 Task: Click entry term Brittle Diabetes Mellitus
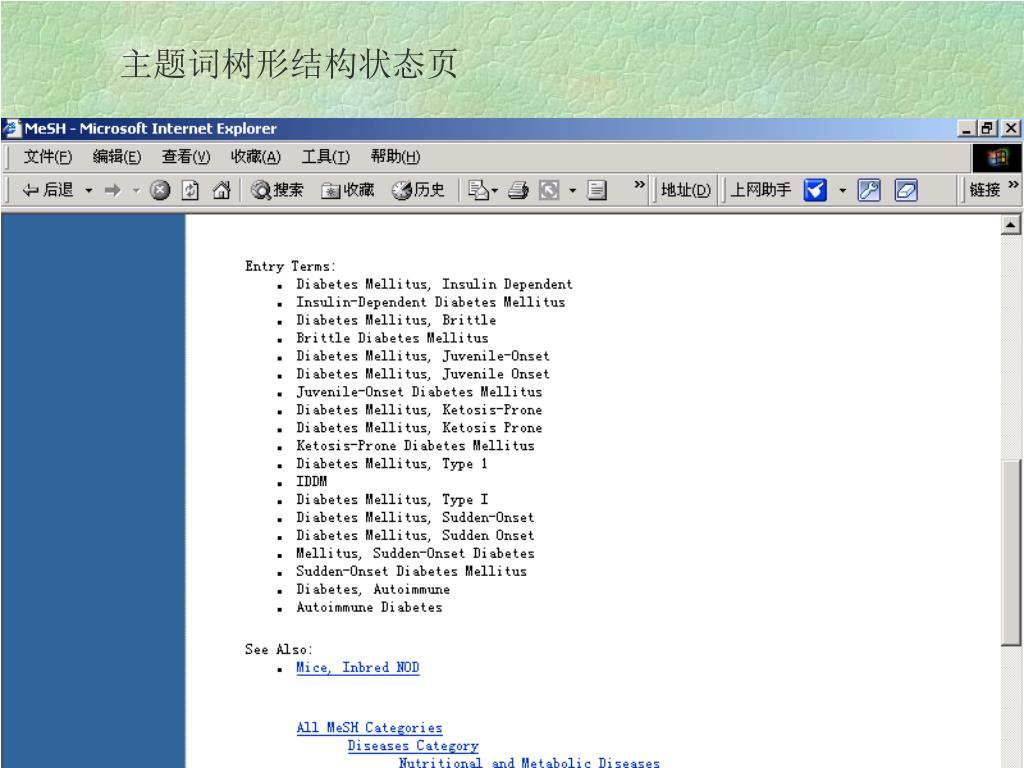point(392,338)
